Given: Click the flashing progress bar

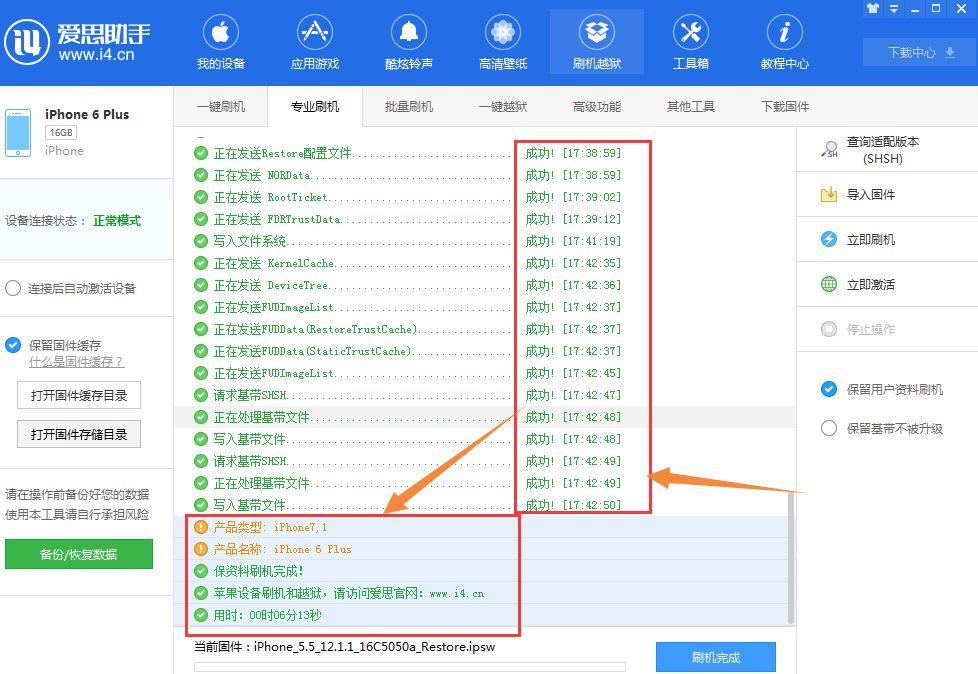Looking at the screenshot, I should (x=410, y=667).
